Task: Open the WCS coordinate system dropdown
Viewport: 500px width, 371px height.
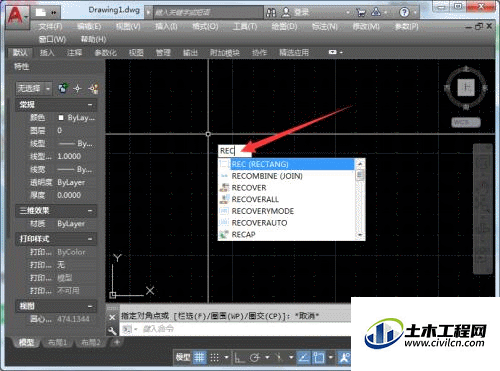Action: click(466, 122)
